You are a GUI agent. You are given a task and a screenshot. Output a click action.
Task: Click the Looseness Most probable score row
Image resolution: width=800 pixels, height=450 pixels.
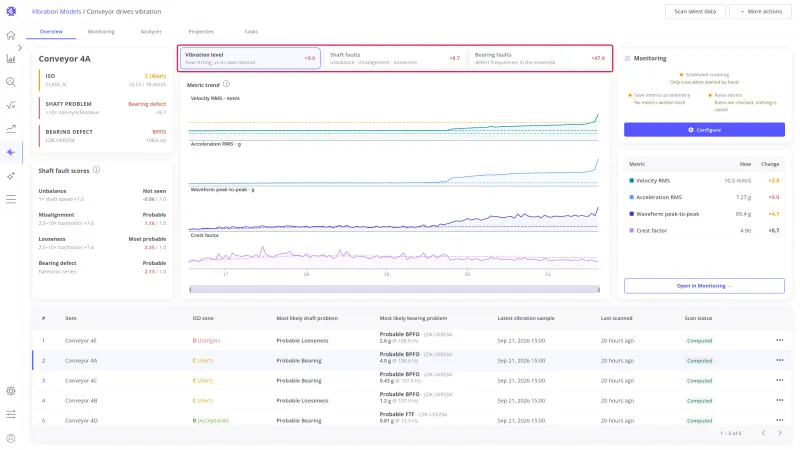pos(102,243)
